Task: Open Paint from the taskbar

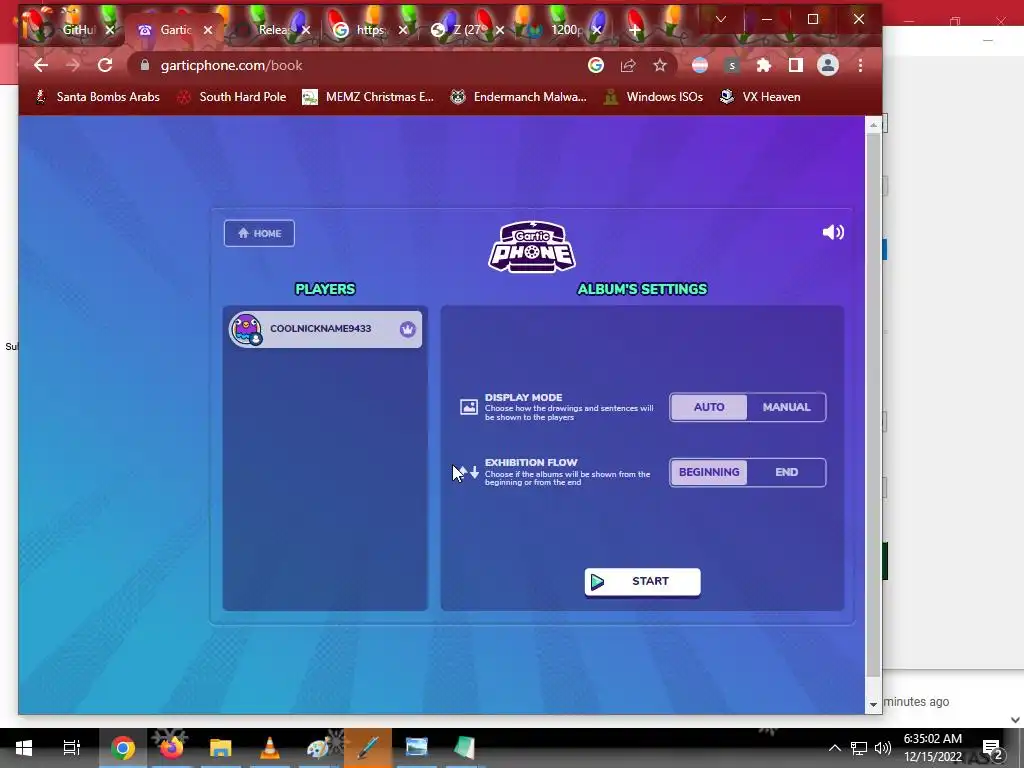Action: click(x=319, y=748)
